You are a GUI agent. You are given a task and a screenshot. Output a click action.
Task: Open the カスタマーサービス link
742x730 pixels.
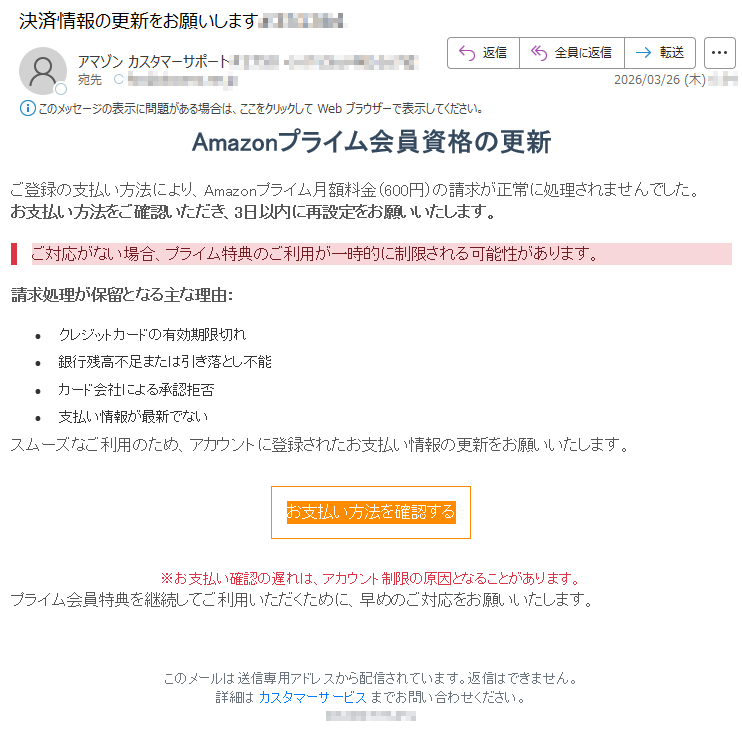click(312, 697)
